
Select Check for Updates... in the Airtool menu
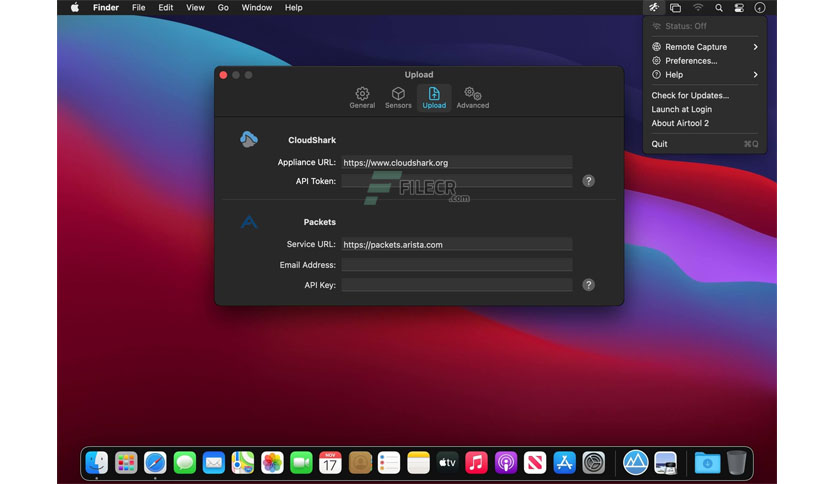pos(704,95)
